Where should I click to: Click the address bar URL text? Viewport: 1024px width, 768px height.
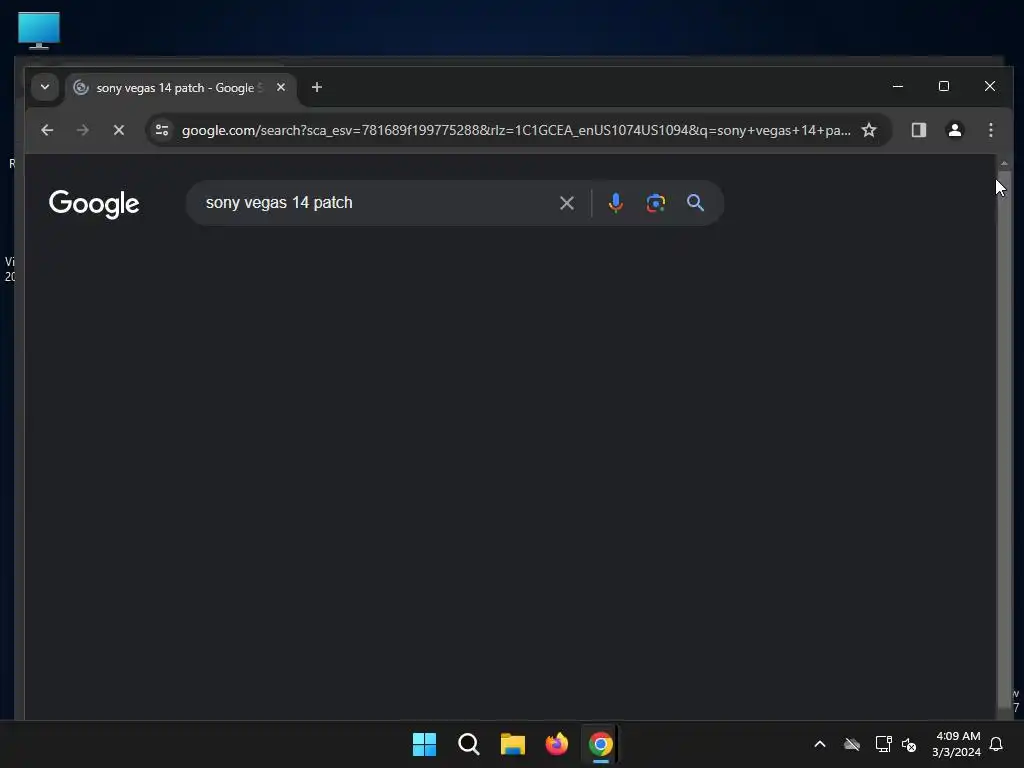(x=516, y=130)
